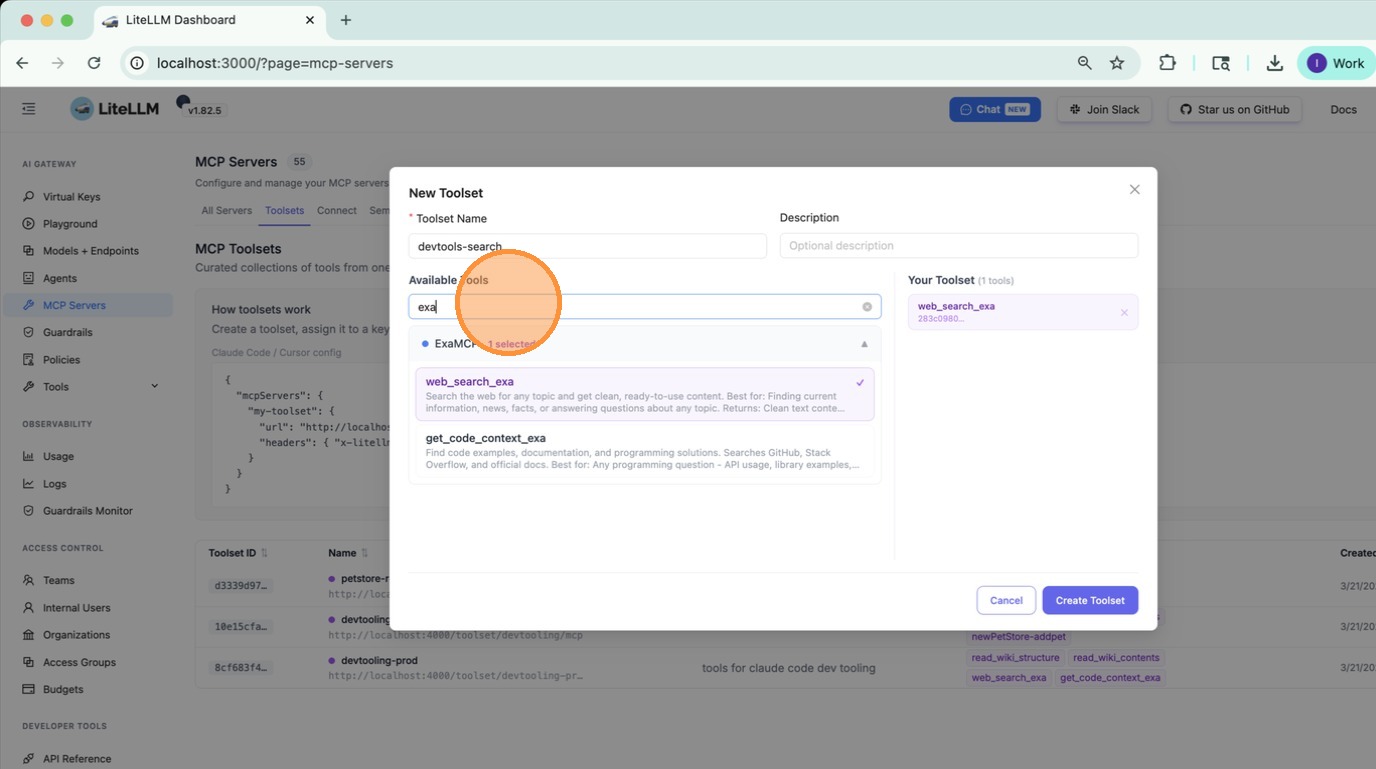Select MCP Servers in the sidebar
Viewport: 1376px width, 769px height.
[88, 305]
